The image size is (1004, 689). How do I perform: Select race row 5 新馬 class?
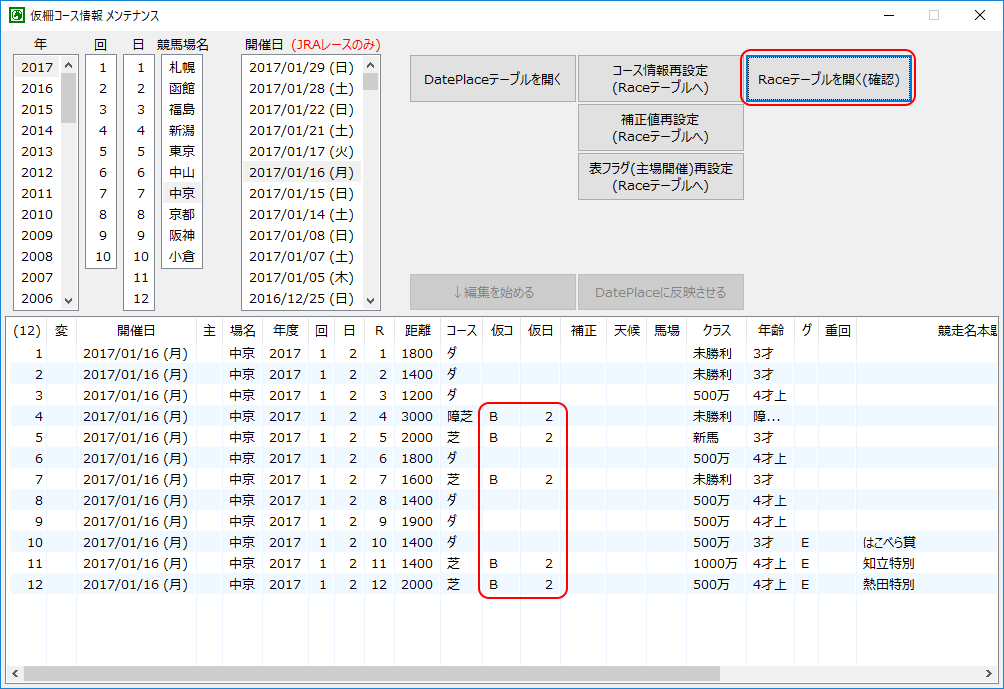point(503,437)
